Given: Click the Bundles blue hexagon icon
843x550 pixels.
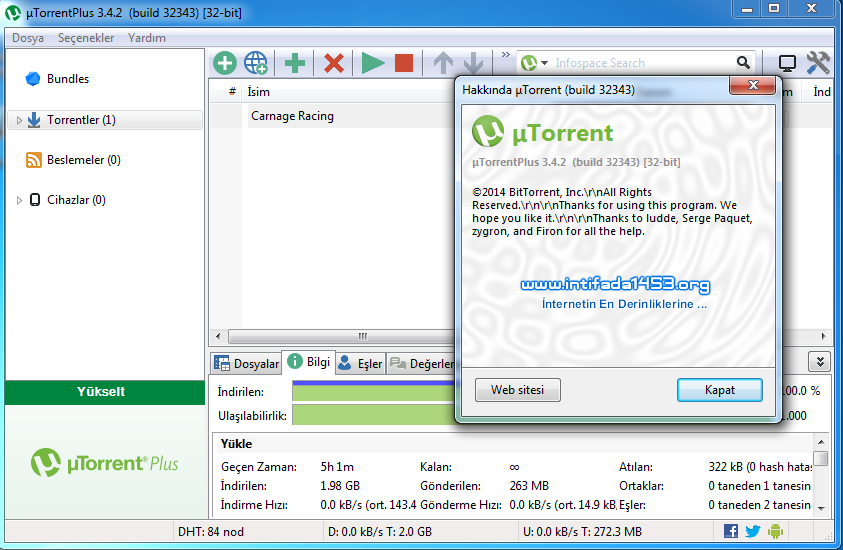Looking at the screenshot, I should click(x=33, y=78).
